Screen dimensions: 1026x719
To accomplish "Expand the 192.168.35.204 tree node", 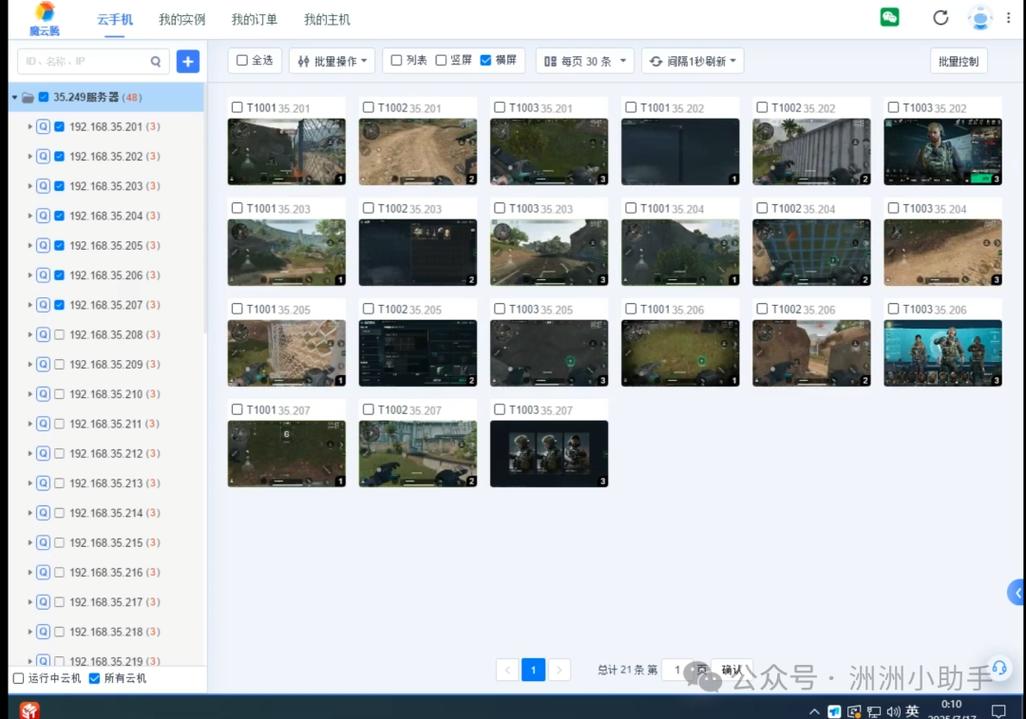I will (30, 216).
